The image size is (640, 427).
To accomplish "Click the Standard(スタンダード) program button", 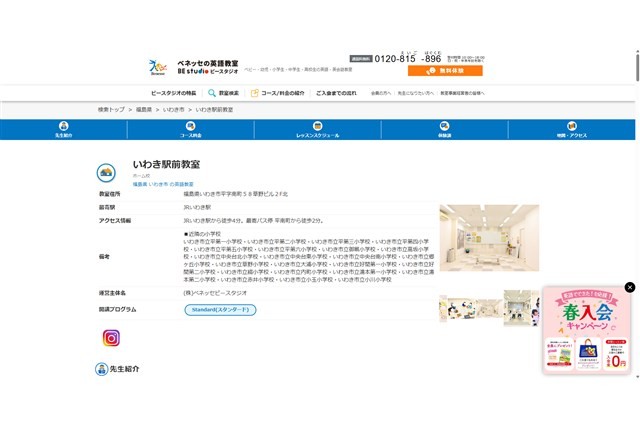I will point(220,310).
